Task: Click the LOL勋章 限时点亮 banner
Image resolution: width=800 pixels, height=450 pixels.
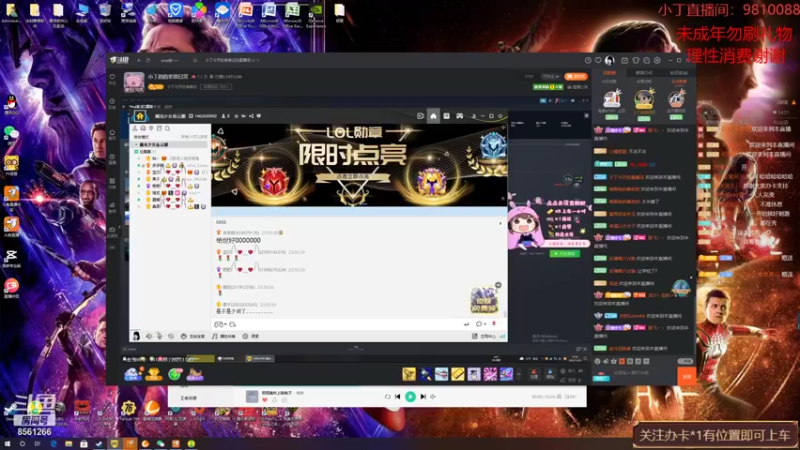Action: pyautogui.click(x=359, y=165)
